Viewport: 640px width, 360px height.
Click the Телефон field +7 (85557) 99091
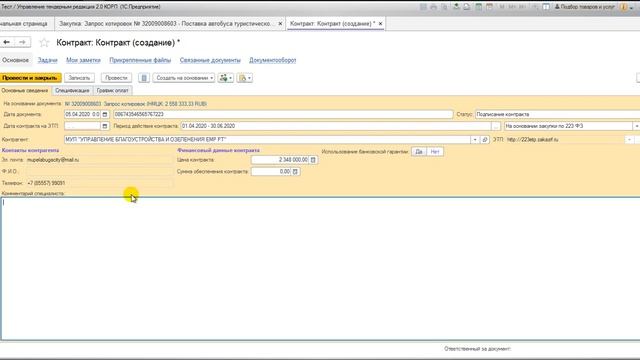pos(99,183)
